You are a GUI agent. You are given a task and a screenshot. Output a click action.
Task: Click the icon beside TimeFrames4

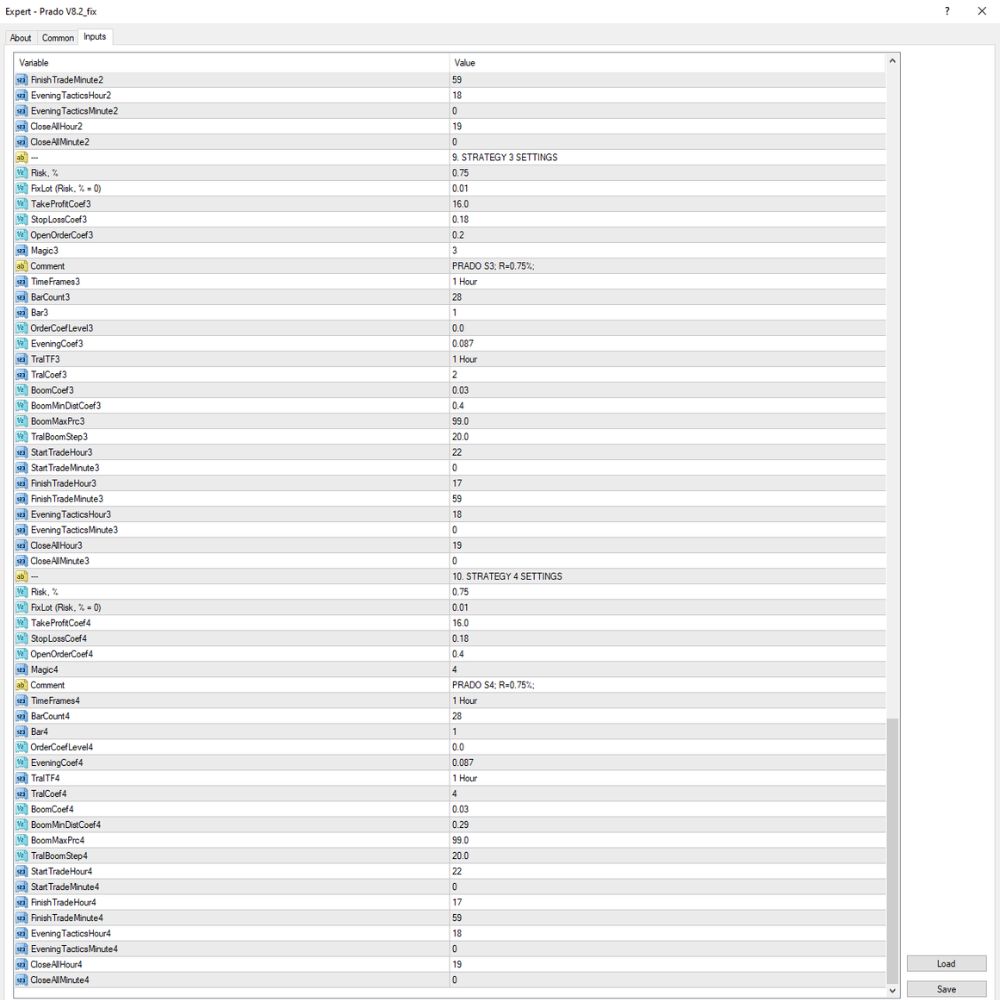point(22,700)
